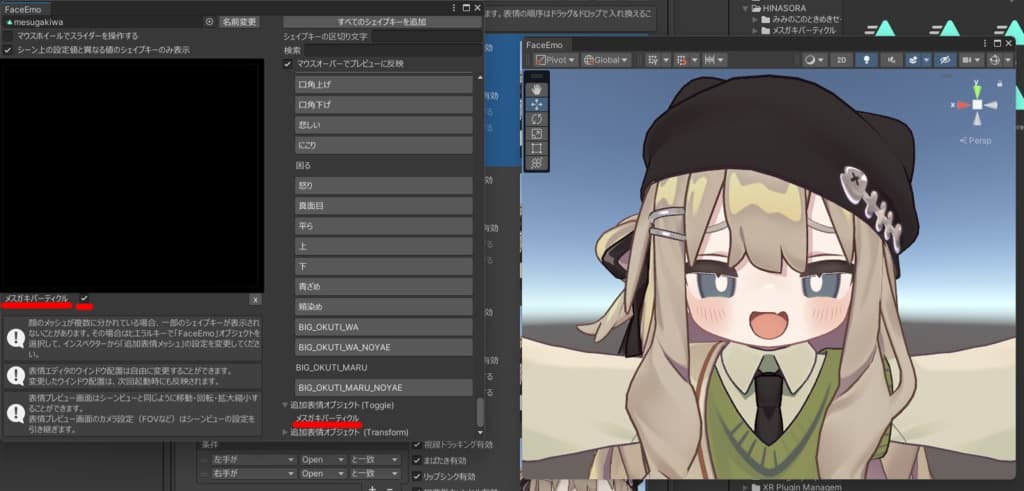Toggle Persp projection label
This screenshot has height=491, width=1024.
click(976, 140)
